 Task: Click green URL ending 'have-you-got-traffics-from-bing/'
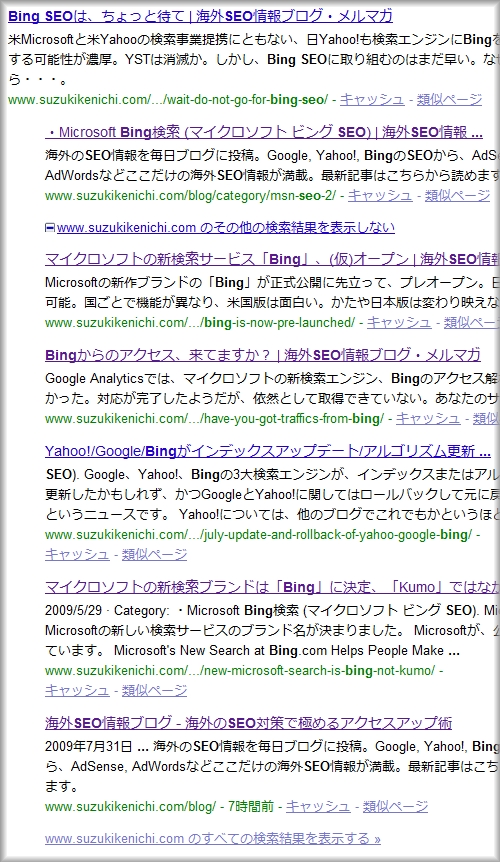215,419
